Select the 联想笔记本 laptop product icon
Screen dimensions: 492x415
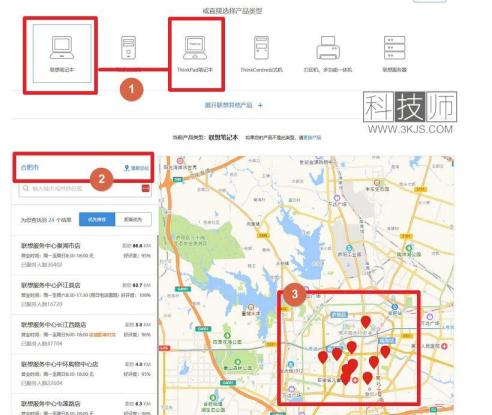62,48
